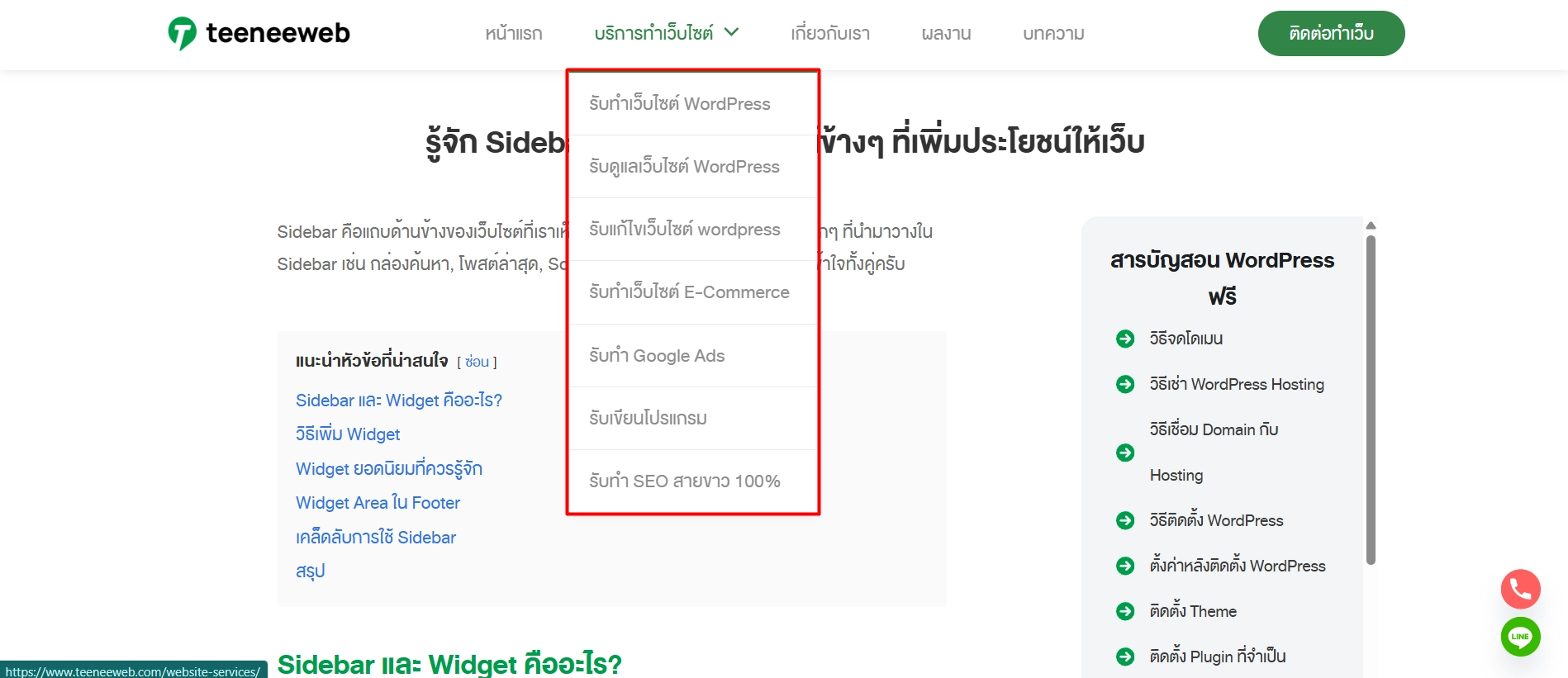Go to หน้าแรก in the navigation
Screen dimensions: 1568x678
513,34
